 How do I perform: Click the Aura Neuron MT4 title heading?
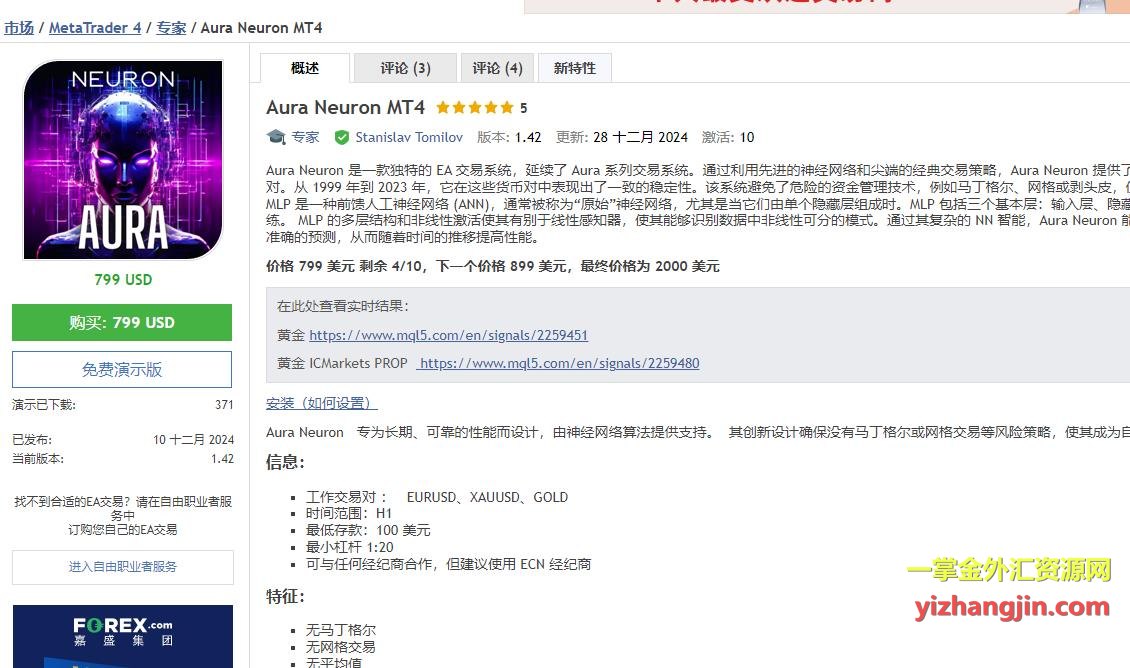coord(345,107)
